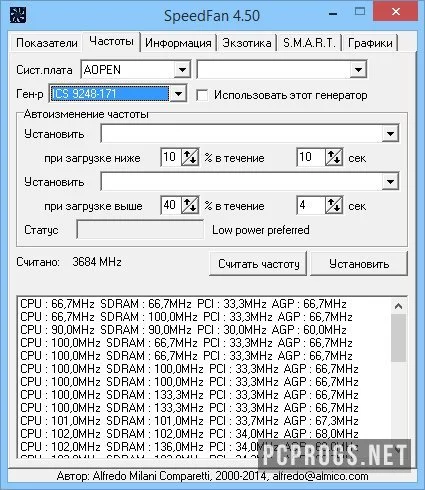Maximize the SpeedFan window

(x=360, y=12)
